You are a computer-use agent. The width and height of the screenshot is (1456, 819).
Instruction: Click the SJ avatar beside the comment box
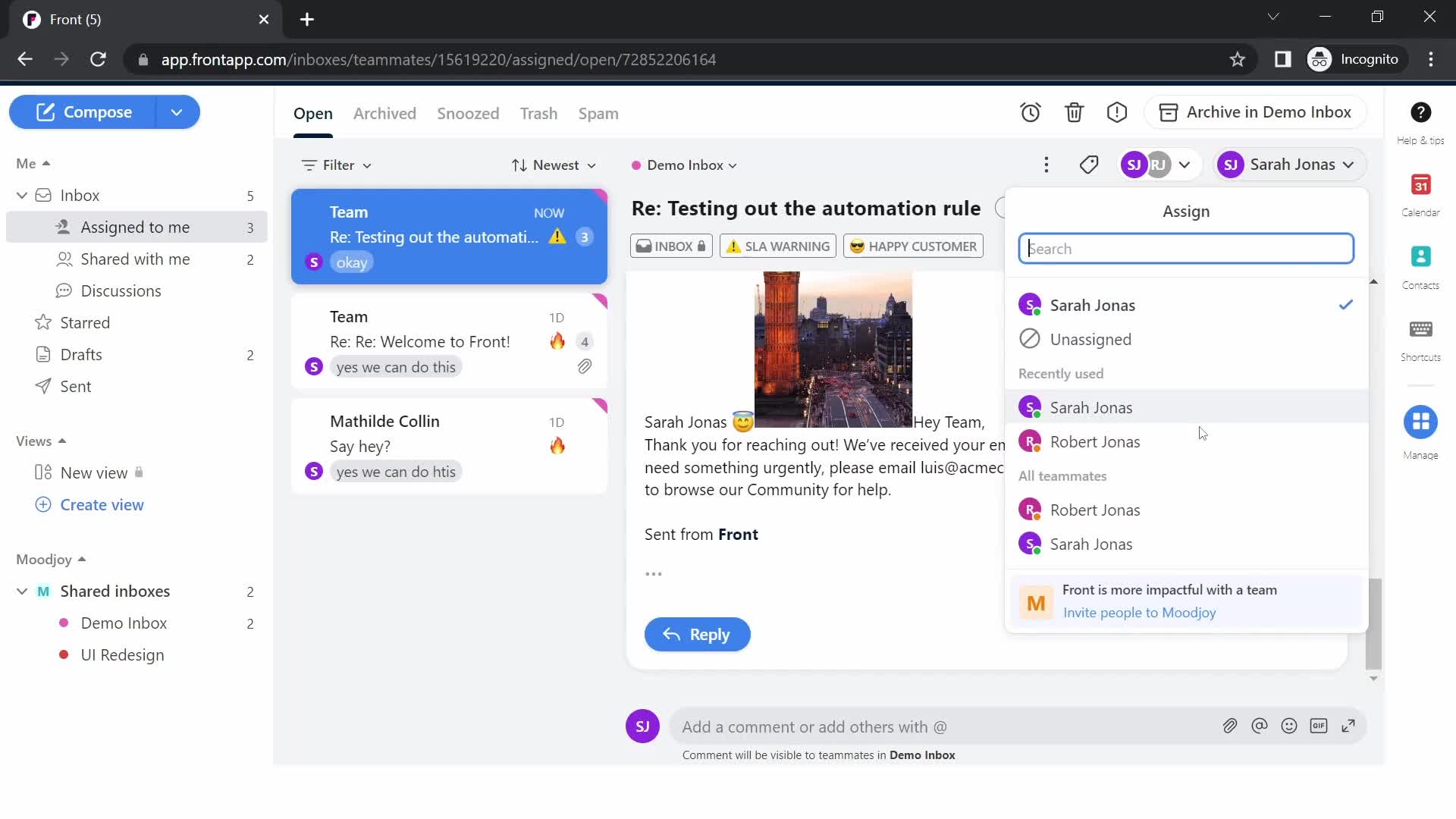coord(642,726)
